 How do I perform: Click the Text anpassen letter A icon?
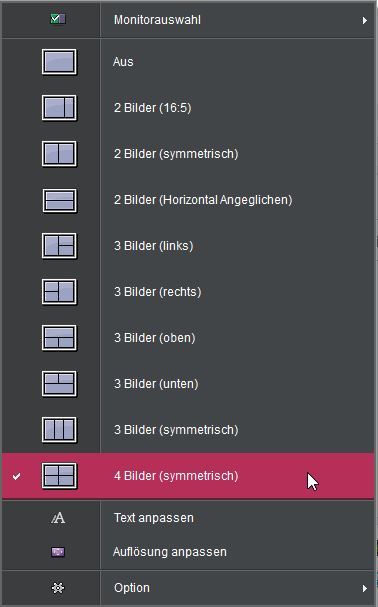58,518
